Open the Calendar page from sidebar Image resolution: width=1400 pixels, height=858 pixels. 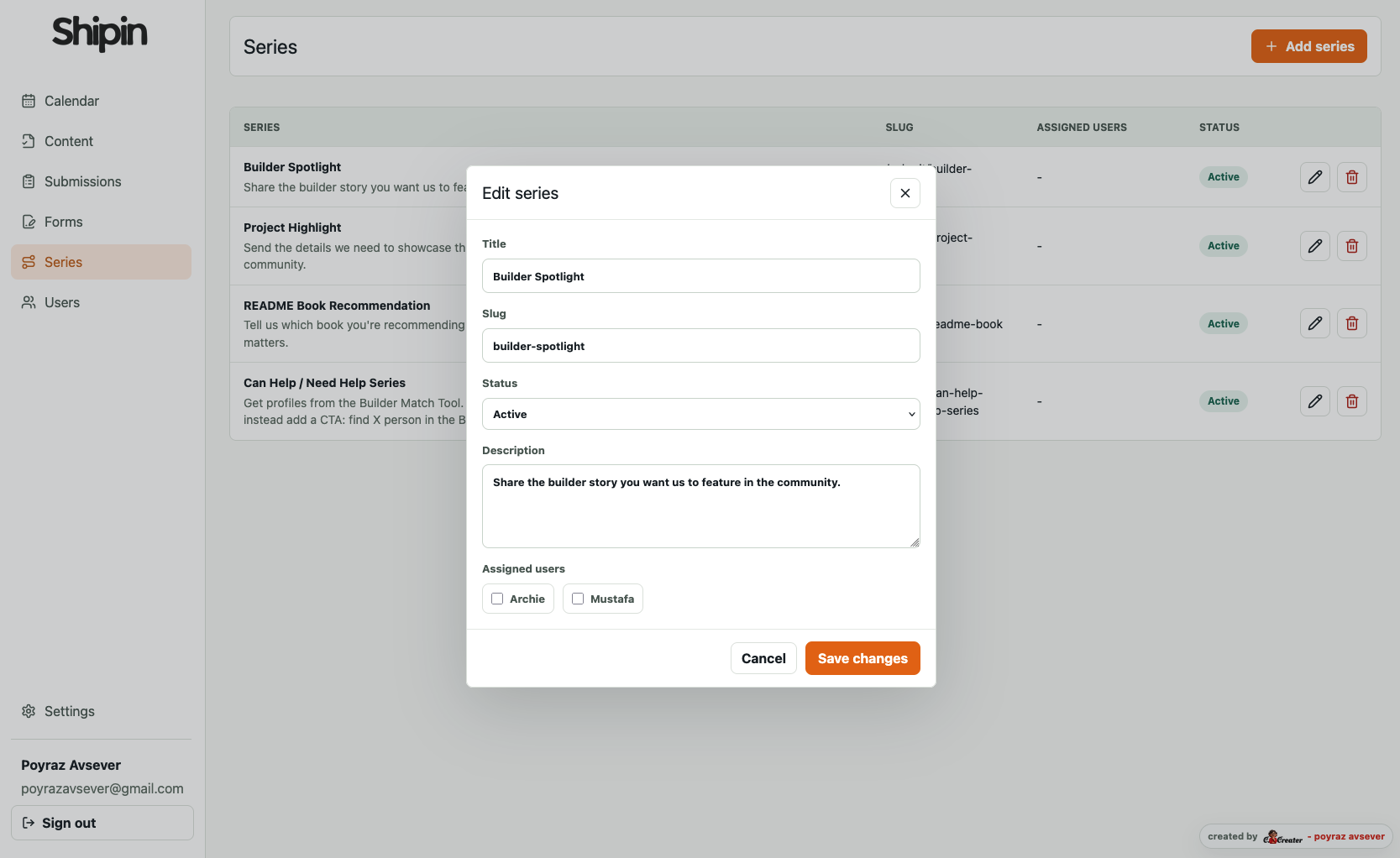pos(101,101)
